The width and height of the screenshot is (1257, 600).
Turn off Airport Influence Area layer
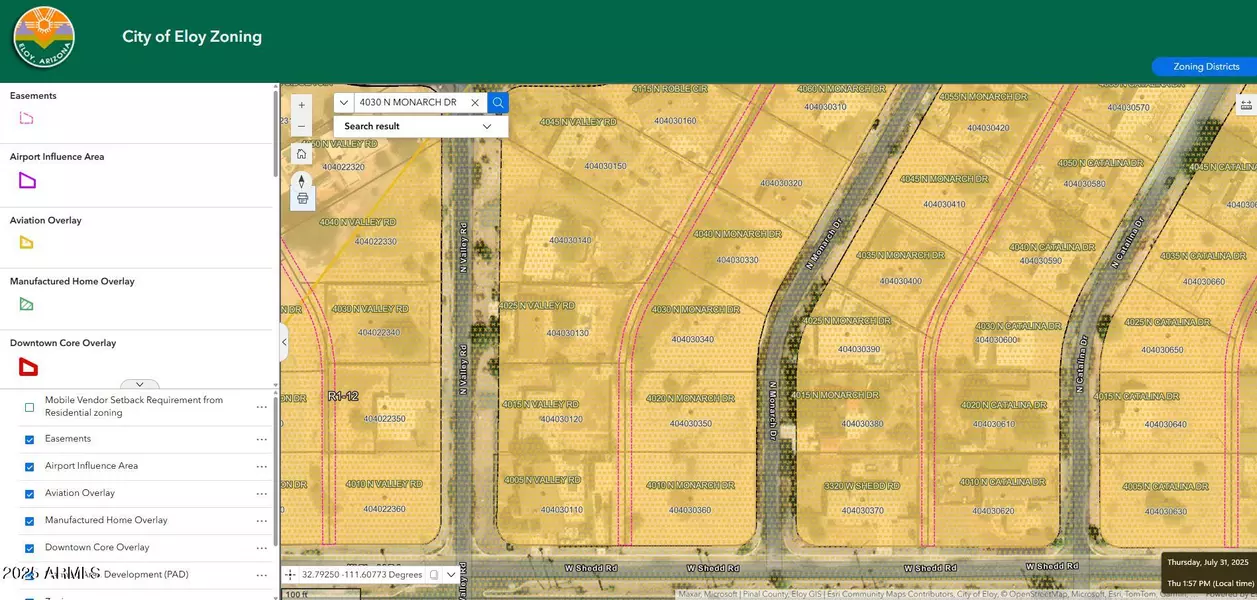click(x=30, y=466)
